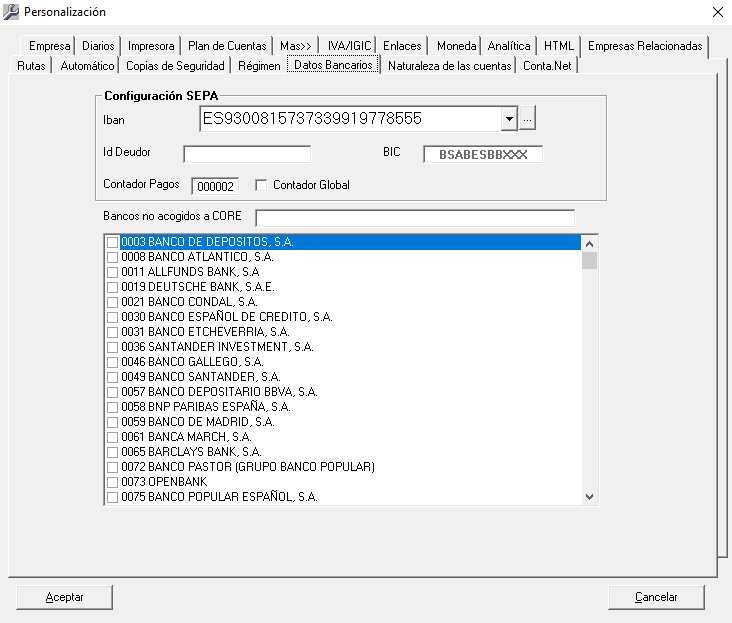Check 0057 BANCO DEPOSITARIO BBVA checkbox
Viewport: 732px width, 623px height.
coord(112,392)
